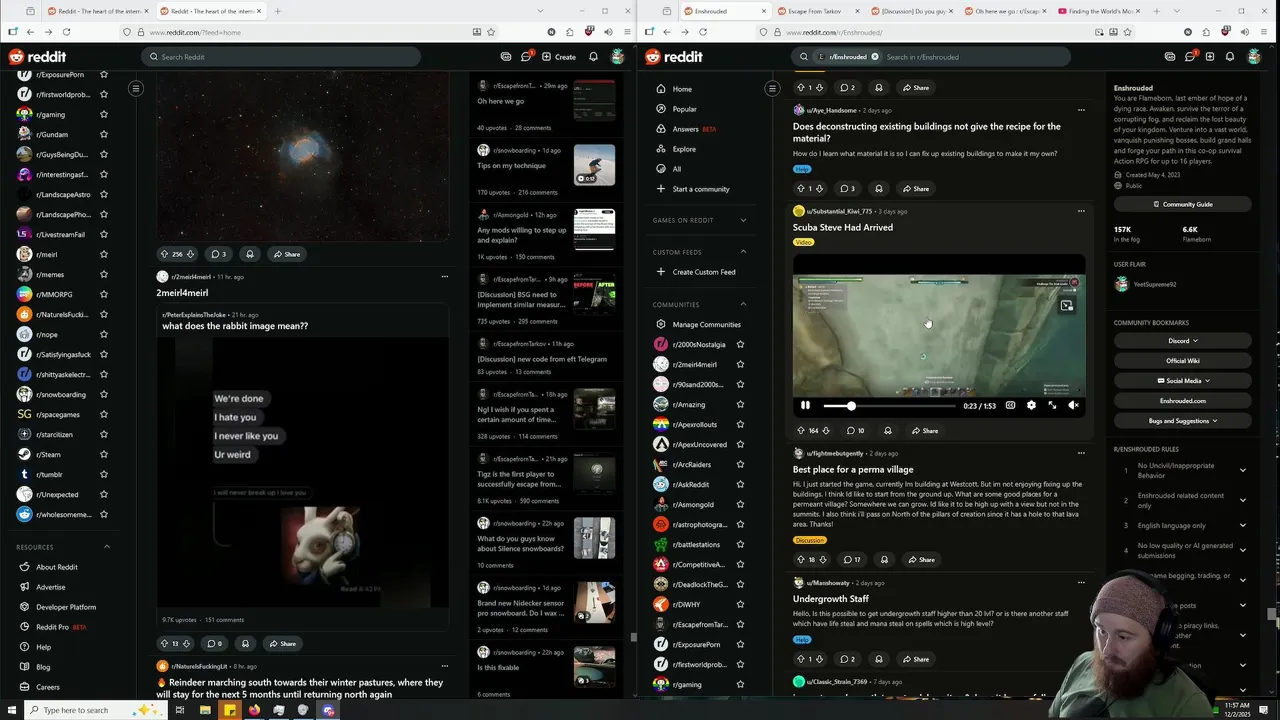Image resolution: width=1280 pixels, height=720 pixels.
Task: Click the create post plus icon in the r/Enshrouded window
Action: 1210,57
